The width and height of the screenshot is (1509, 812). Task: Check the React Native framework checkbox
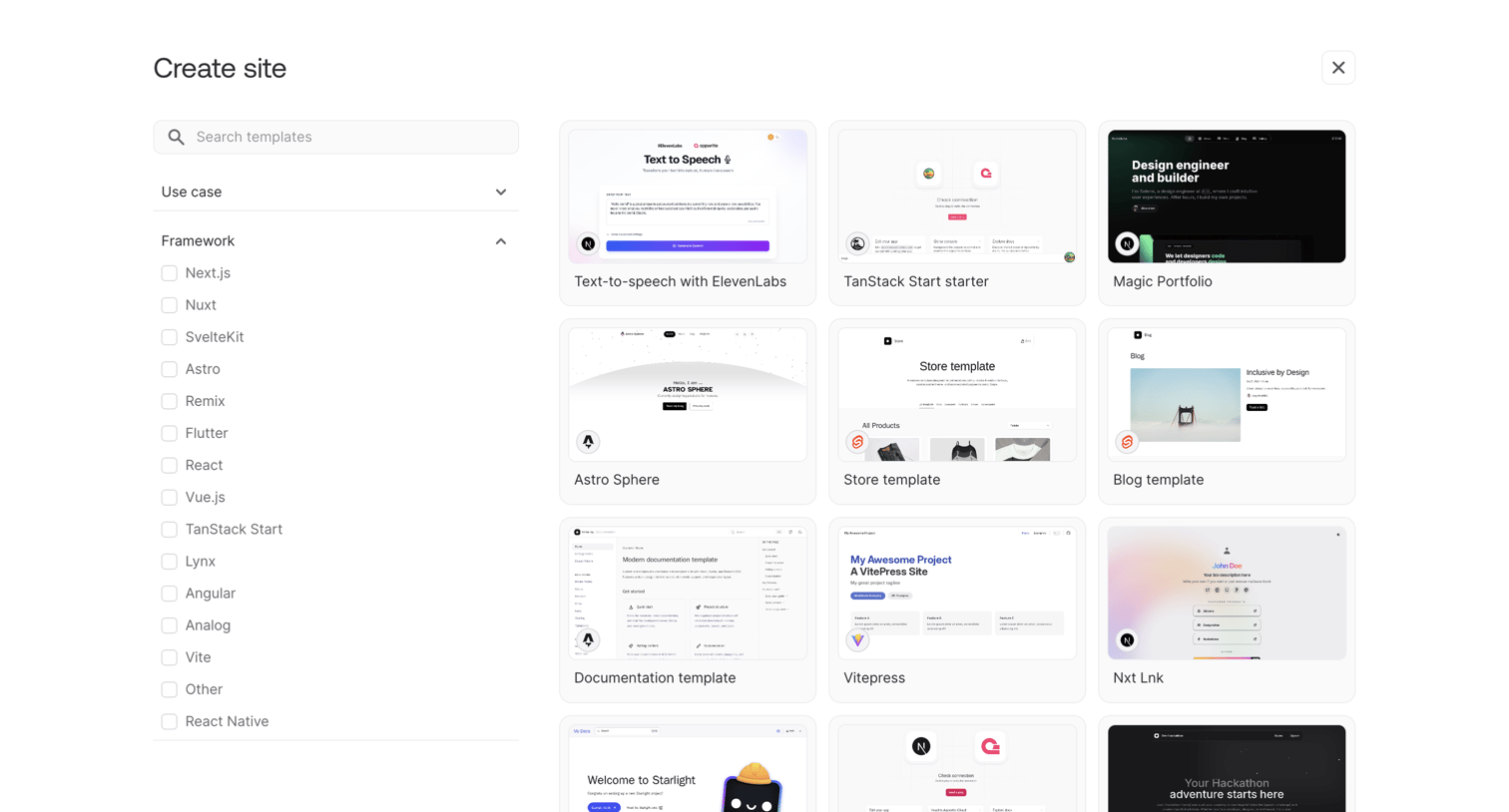170,721
